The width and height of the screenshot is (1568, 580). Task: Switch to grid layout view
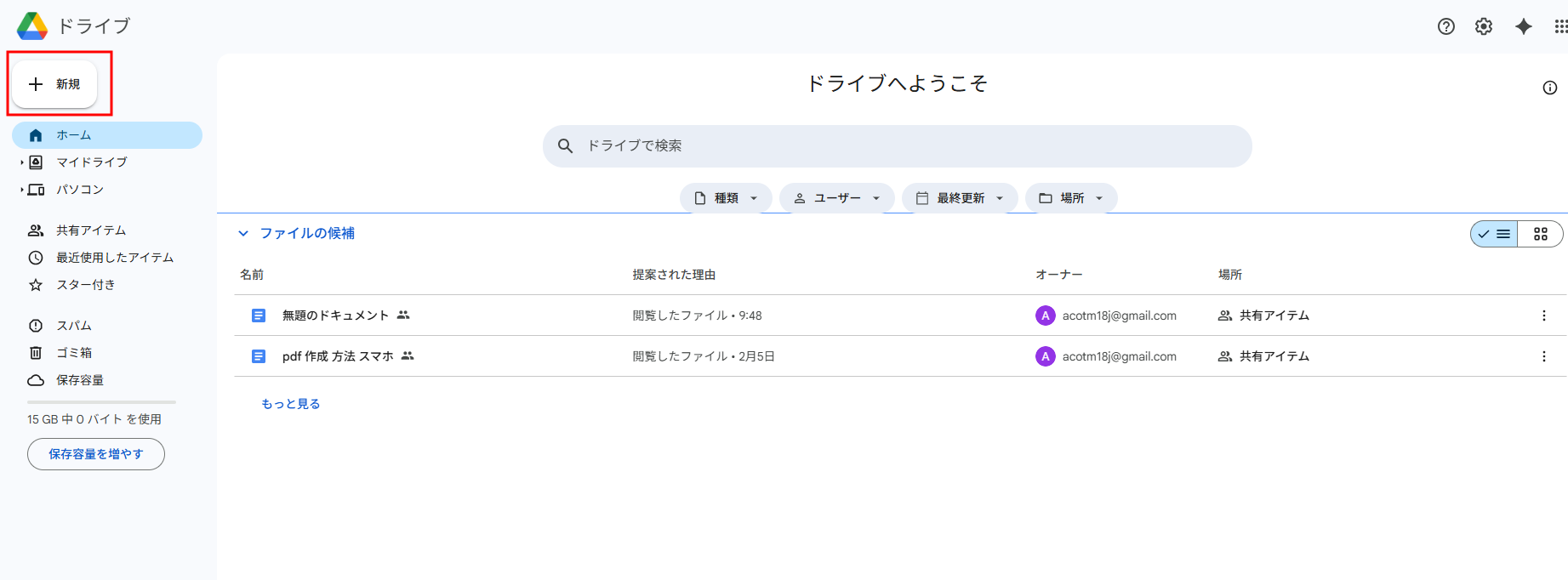click(1540, 234)
